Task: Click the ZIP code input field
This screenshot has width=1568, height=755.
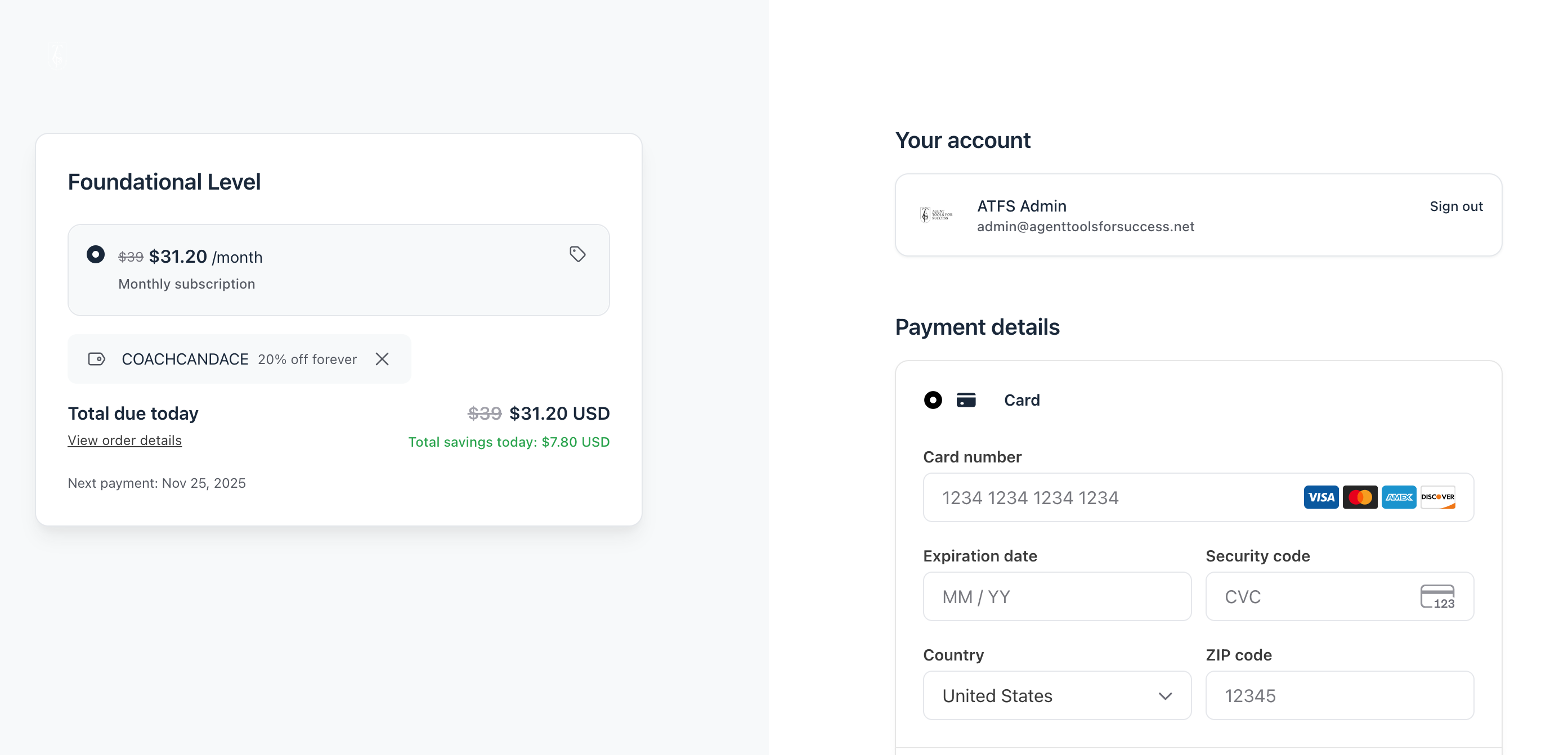Action: 1339,695
